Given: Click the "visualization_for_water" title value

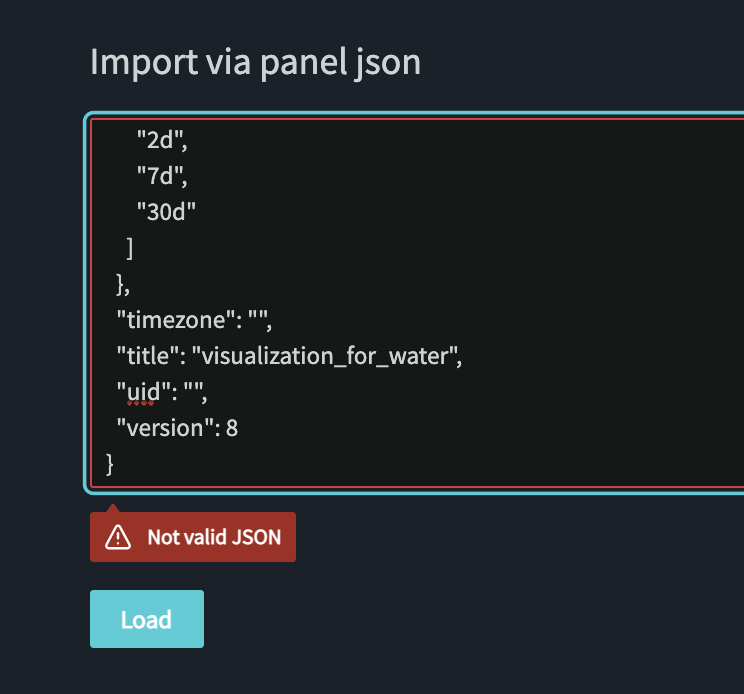Looking at the screenshot, I should (x=325, y=356).
